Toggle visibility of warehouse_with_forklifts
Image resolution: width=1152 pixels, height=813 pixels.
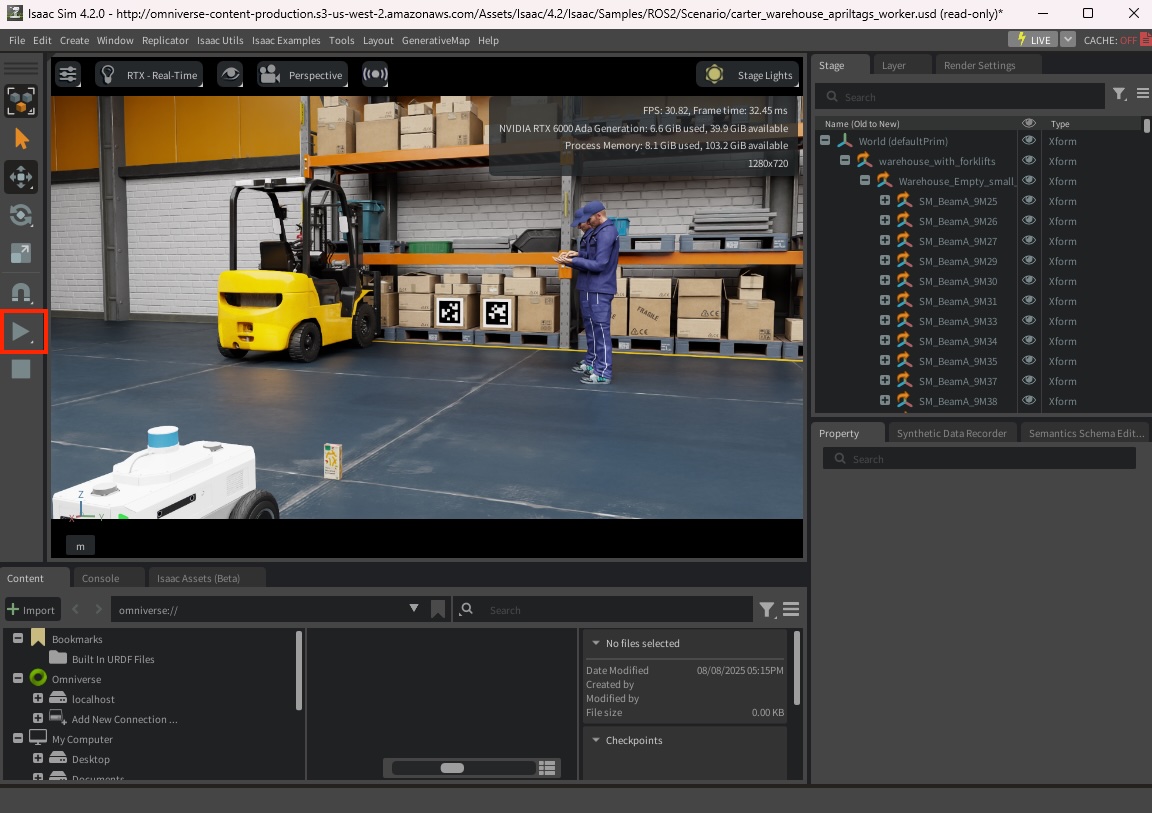(x=1029, y=160)
